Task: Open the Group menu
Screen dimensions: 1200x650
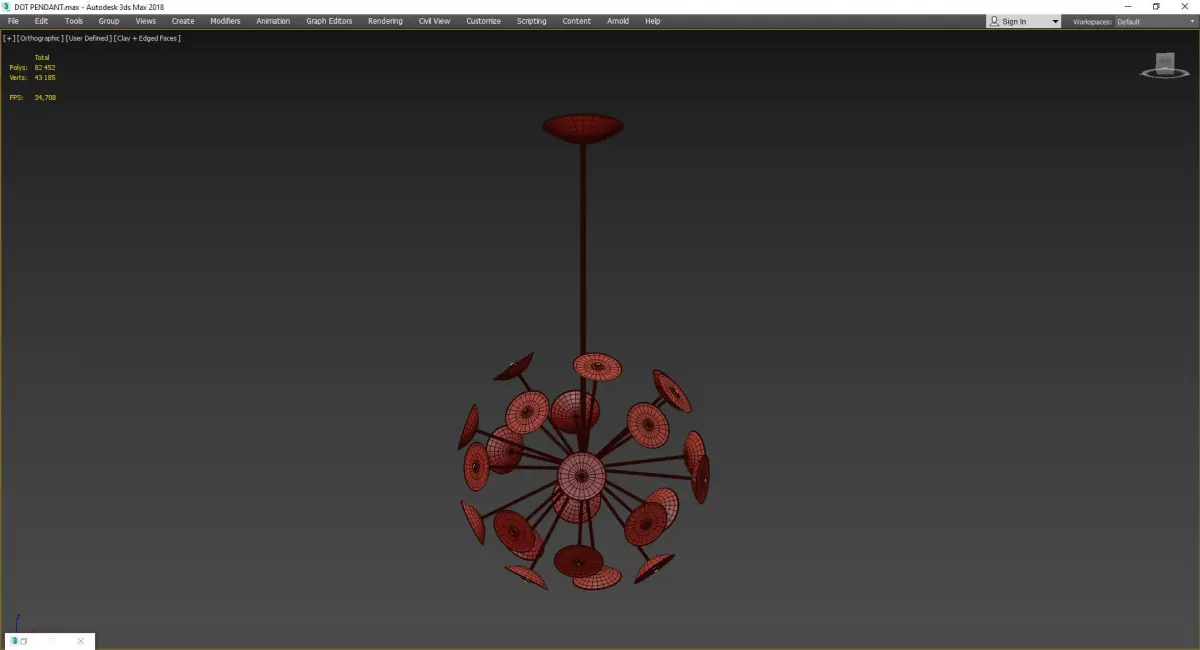Action: click(x=108, y=21)
